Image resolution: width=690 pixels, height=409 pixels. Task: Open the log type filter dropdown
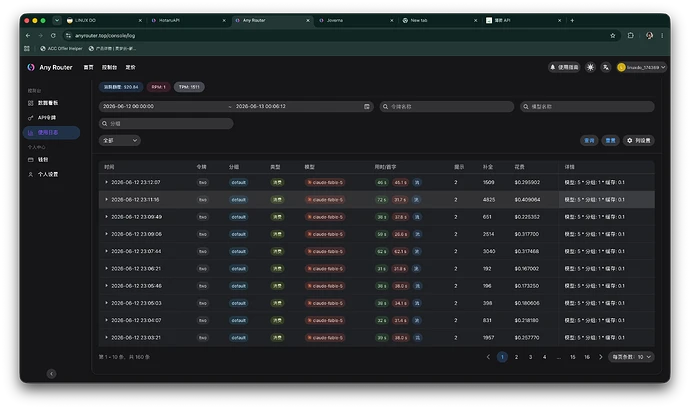click(x=120, y=140)
